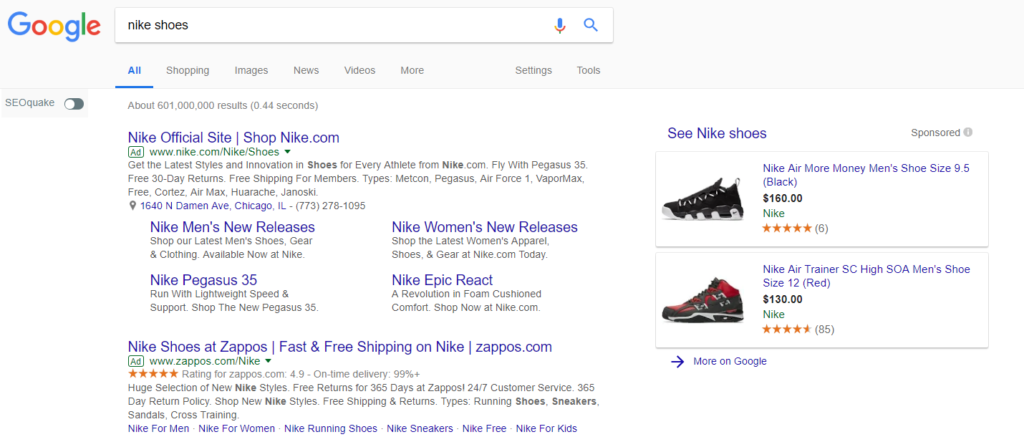Click the Ad badge next to www.zappos.com/Nike
Viewport: 1024px width, 442px height.
[136, 361]
